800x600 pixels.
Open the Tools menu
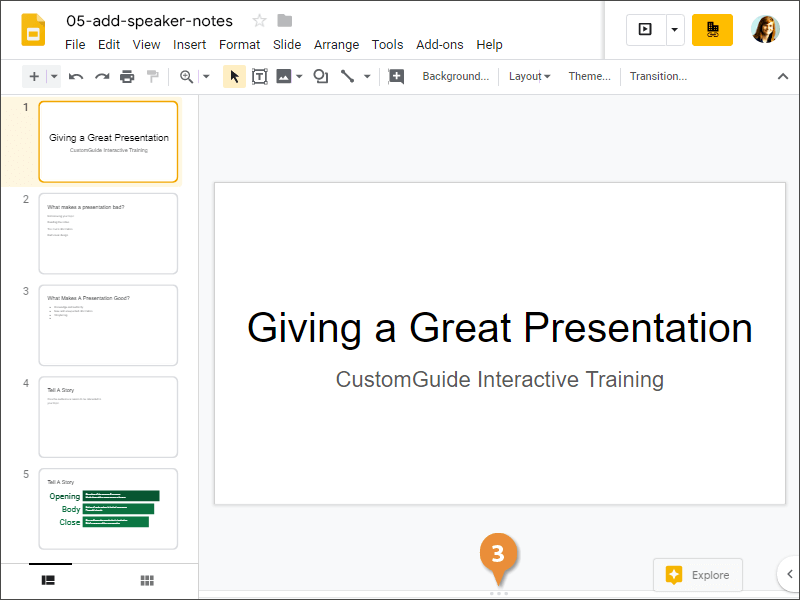click(x=387, y=45)
